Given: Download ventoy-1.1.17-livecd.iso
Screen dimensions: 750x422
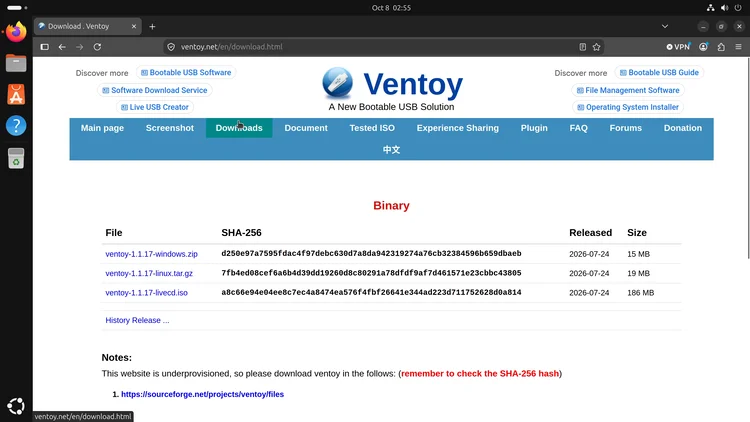Looking at the screenshot, I should (146, 293).
